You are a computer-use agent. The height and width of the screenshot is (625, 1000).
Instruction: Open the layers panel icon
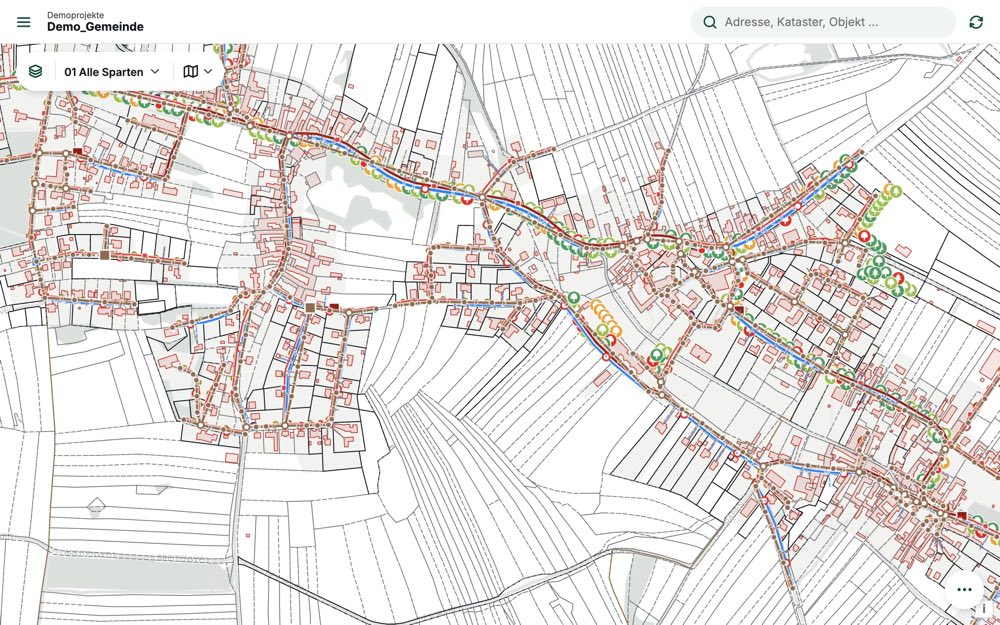click(x=36, y=71)
